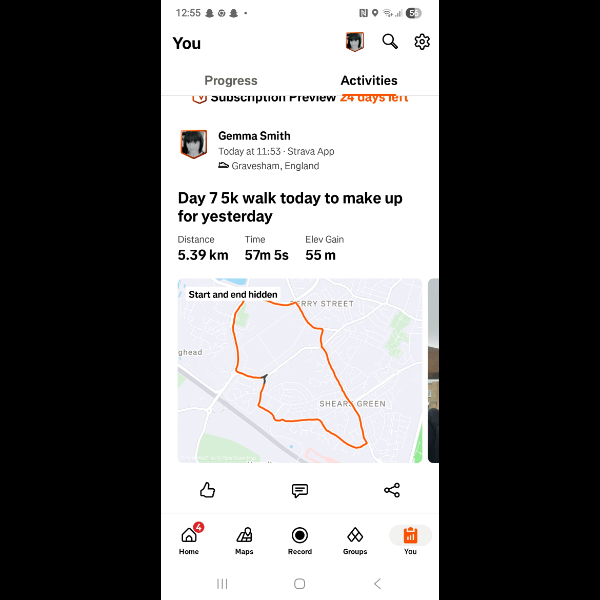This screenshot has height=600, width=600.
Task: Start recording with Record button
Action: 300,540
